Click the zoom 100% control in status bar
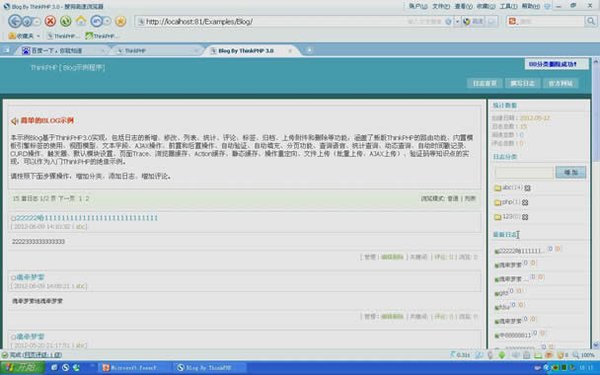The image size is (600, 375). point(584,355)
